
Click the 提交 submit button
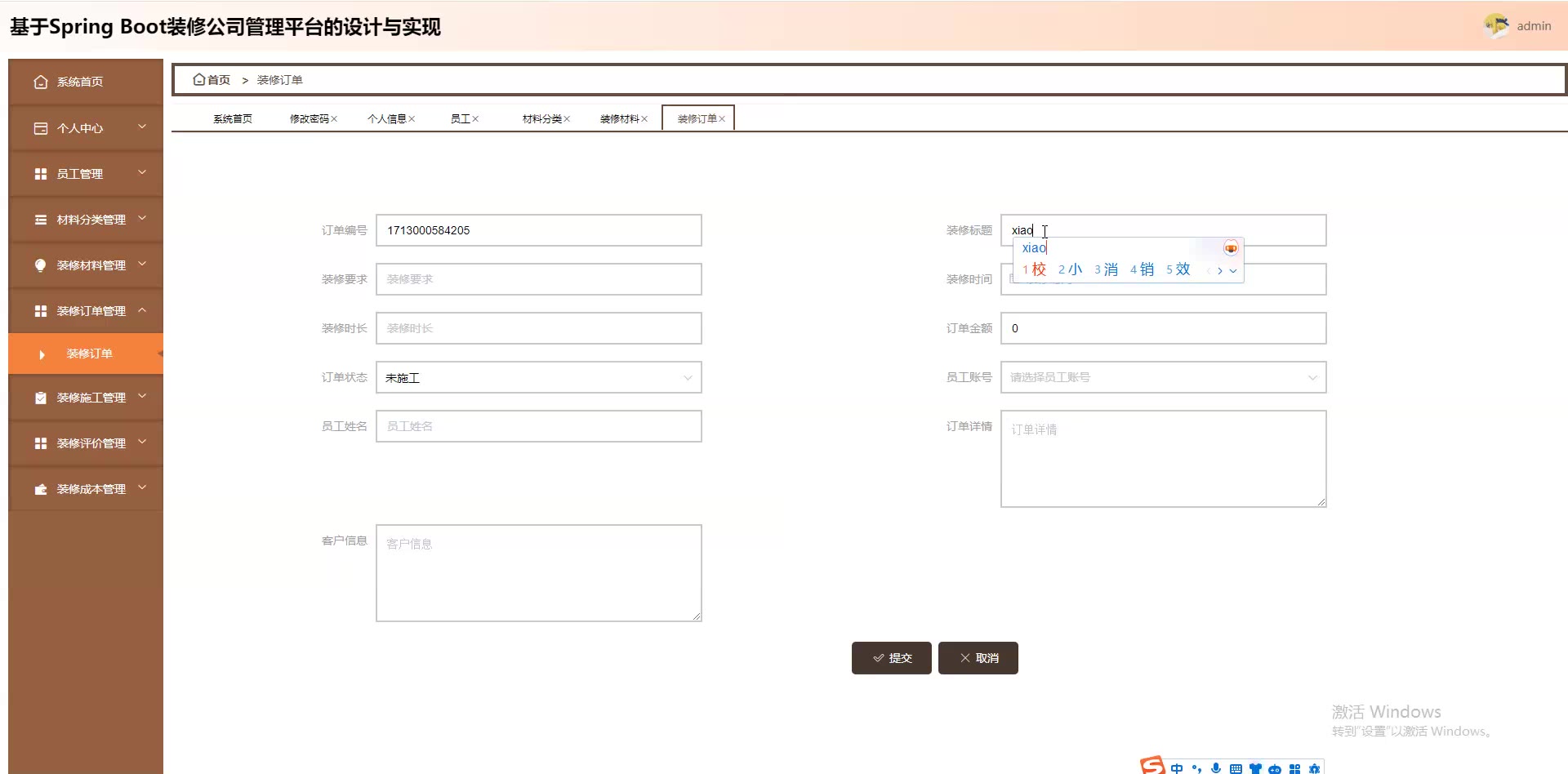892,658
